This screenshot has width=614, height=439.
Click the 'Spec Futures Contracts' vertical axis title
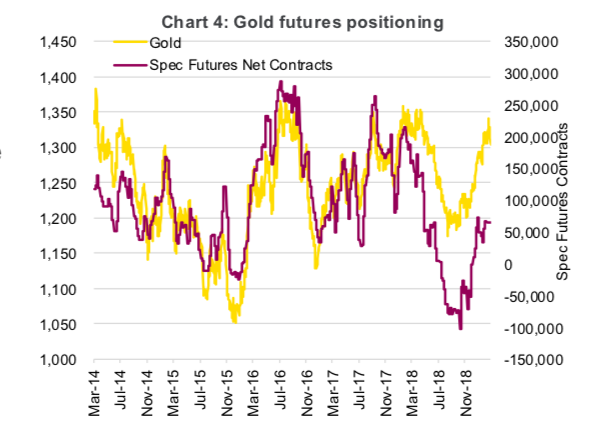(562, 202)
